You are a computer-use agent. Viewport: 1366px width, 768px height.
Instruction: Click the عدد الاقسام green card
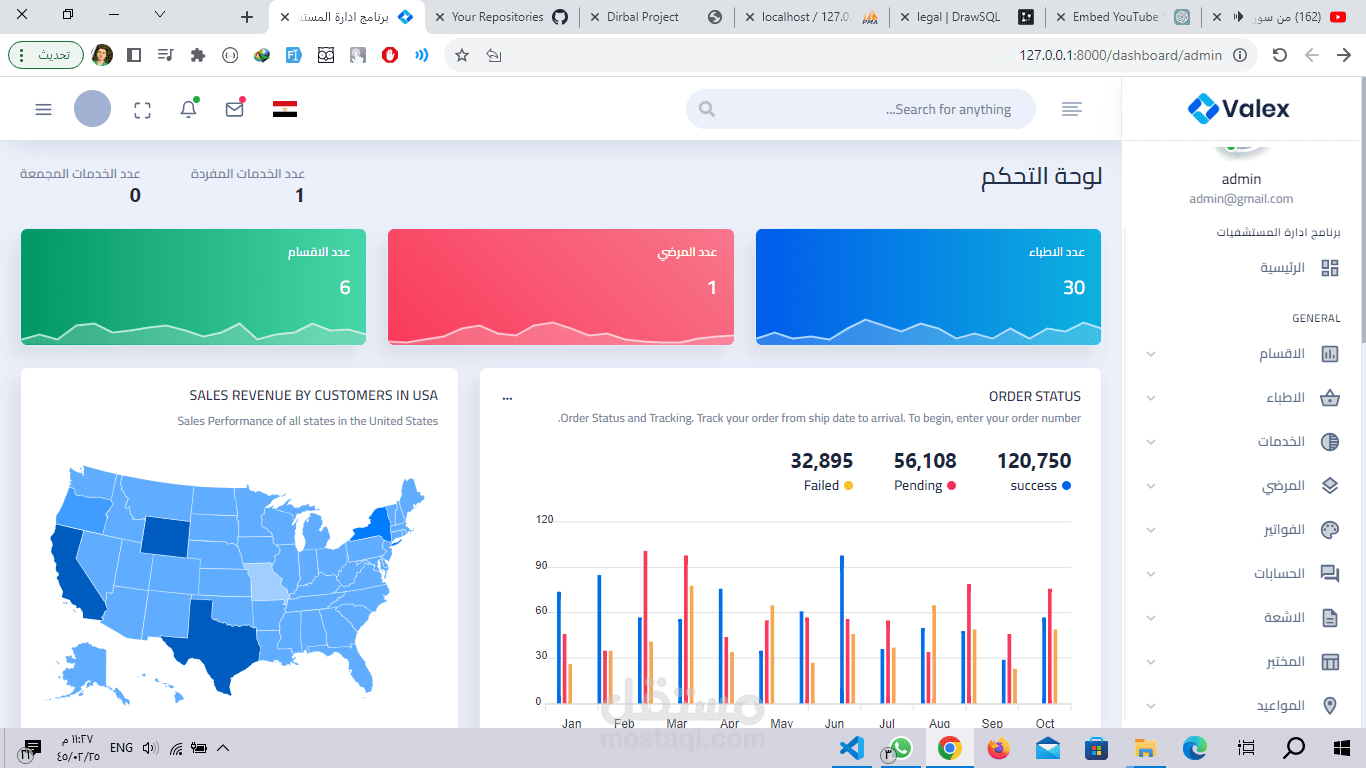193,287
